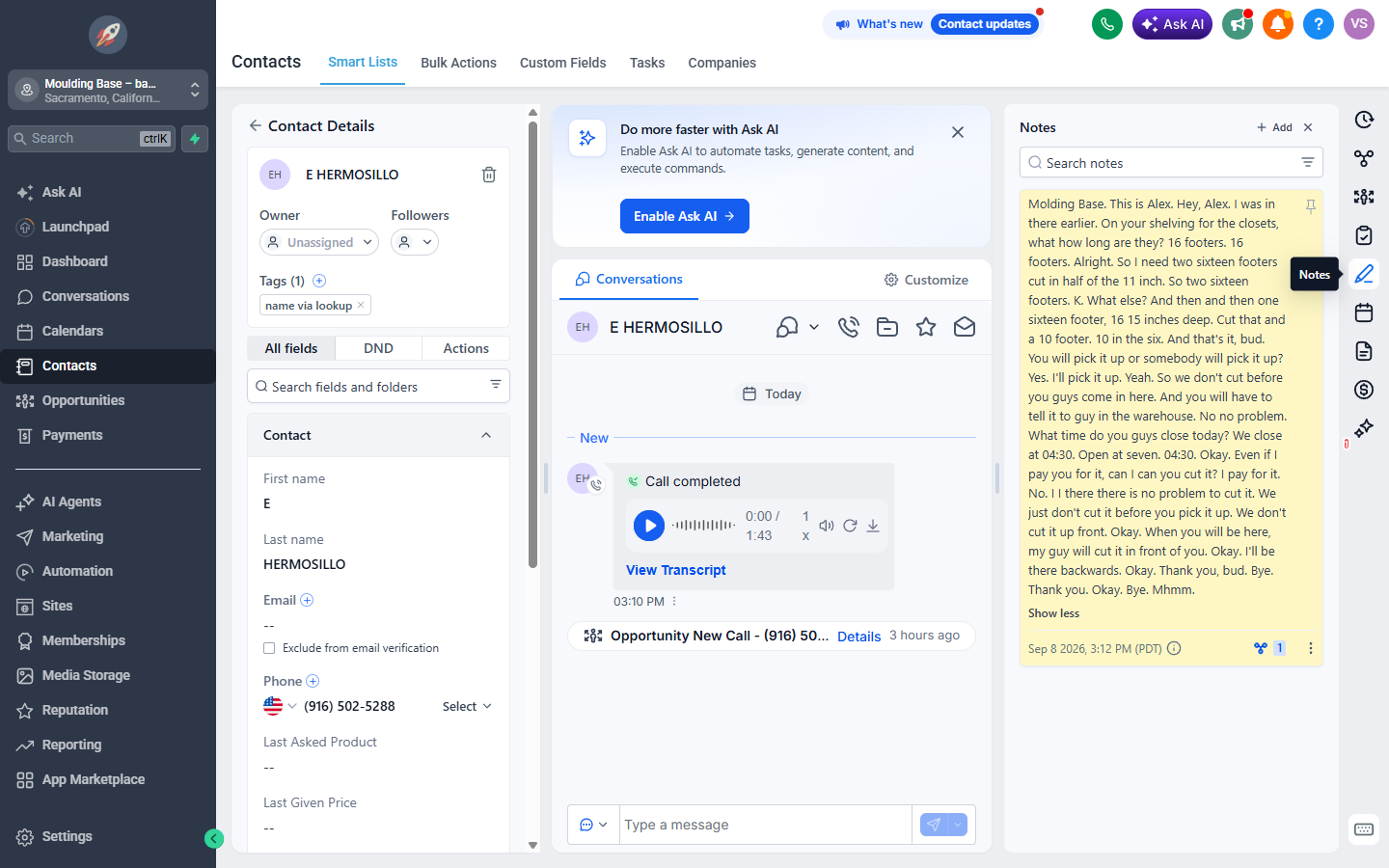The height and width of the screenshot is (868, 1389).
Task: Click the call recording waveform progress bar
Action: [x=704, y=526]
